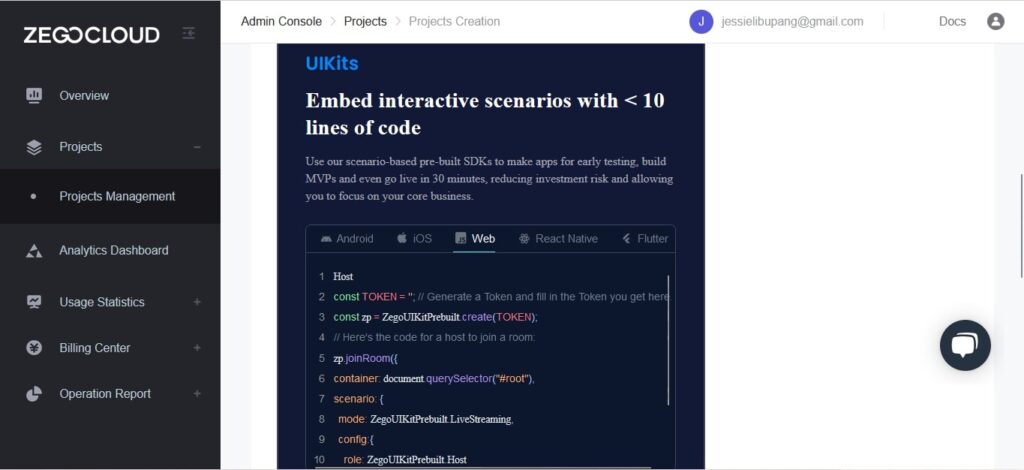1024x470 pixels.
Task: Select the Flutter code tab
Action: tap(645, 239)
